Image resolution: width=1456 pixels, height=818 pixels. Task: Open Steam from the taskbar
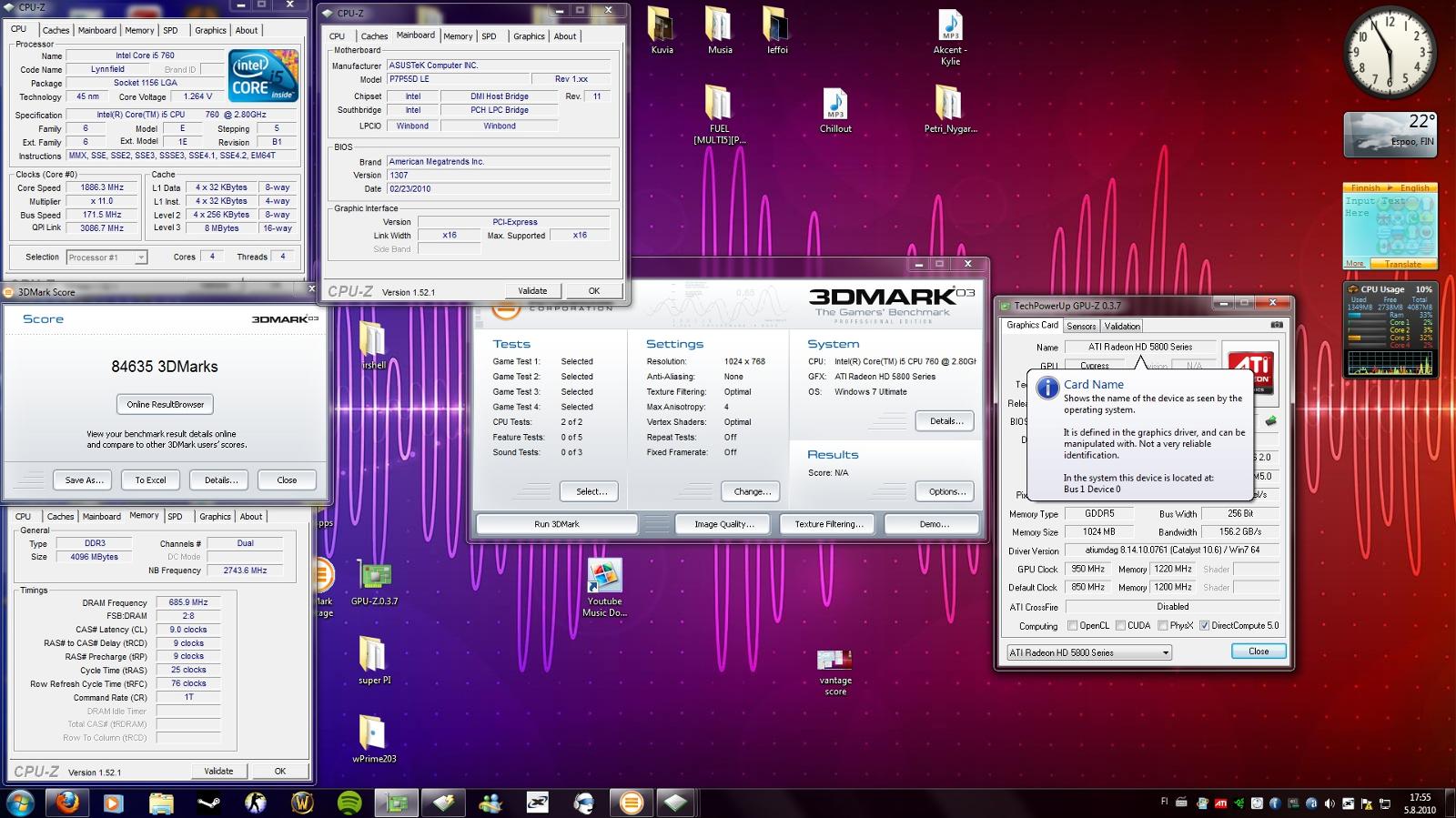(207, 803)
